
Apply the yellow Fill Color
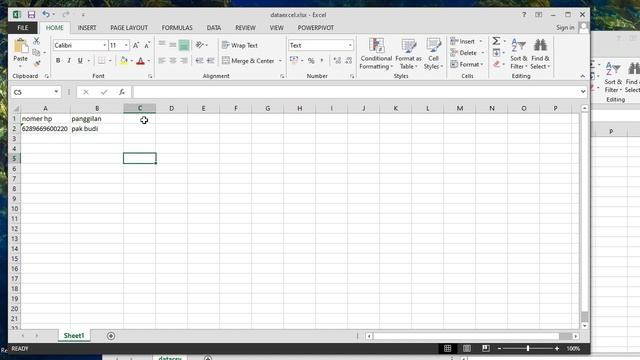tap(123, 61)
